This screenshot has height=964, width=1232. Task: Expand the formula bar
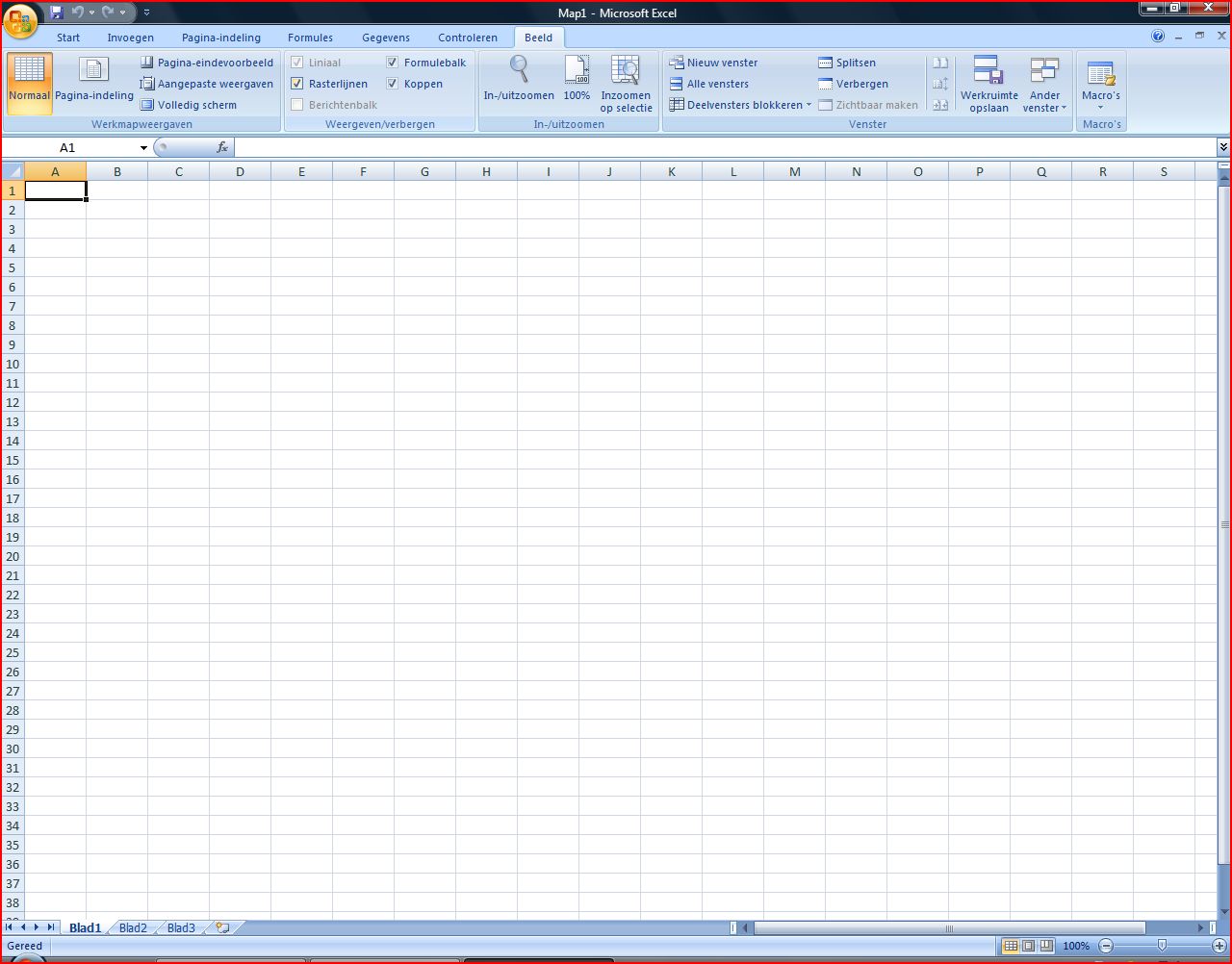coord(1223,147)
